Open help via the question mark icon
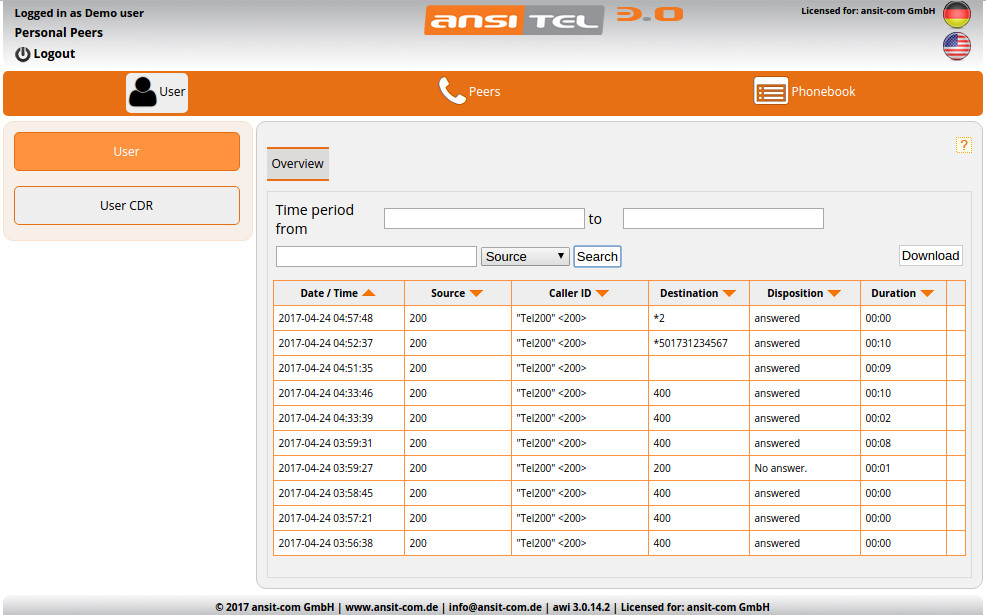The height and width of the screenshot is (615, 986). 964,145
